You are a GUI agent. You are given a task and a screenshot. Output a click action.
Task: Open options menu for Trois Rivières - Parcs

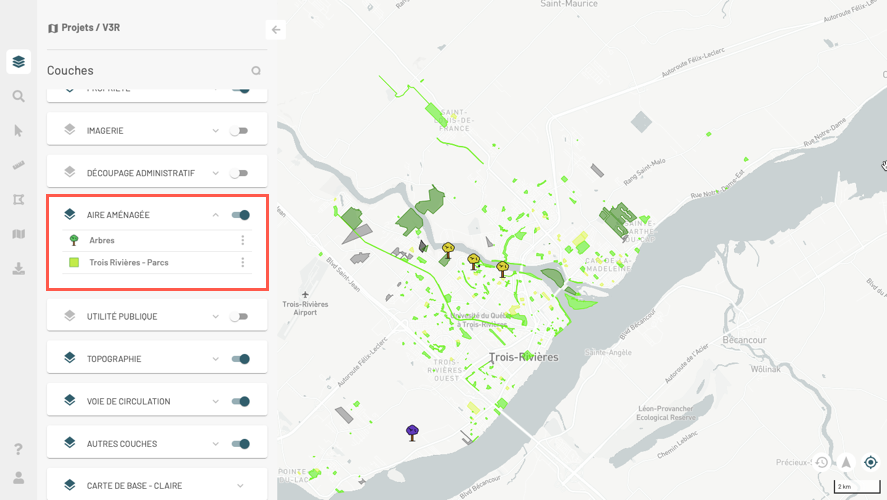click(x=242, y=263)
